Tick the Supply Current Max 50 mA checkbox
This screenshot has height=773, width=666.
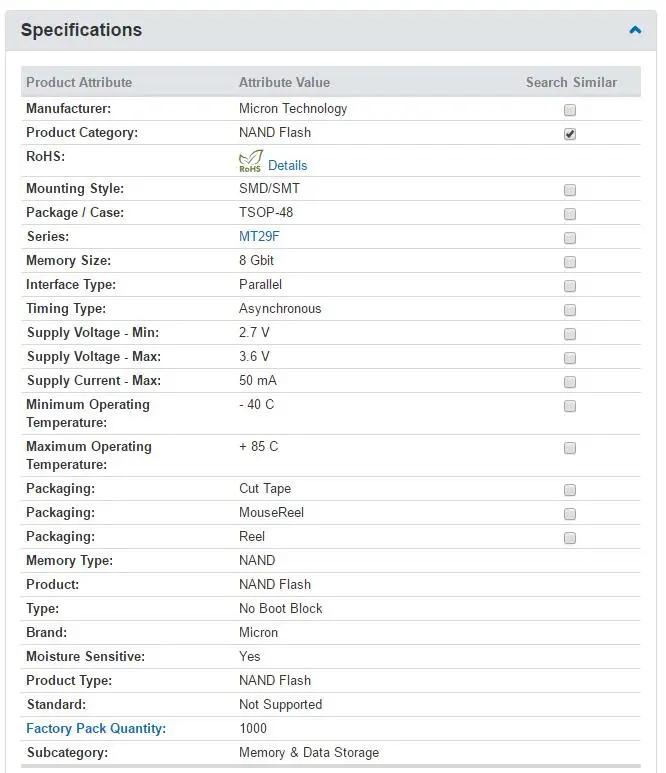569,382
